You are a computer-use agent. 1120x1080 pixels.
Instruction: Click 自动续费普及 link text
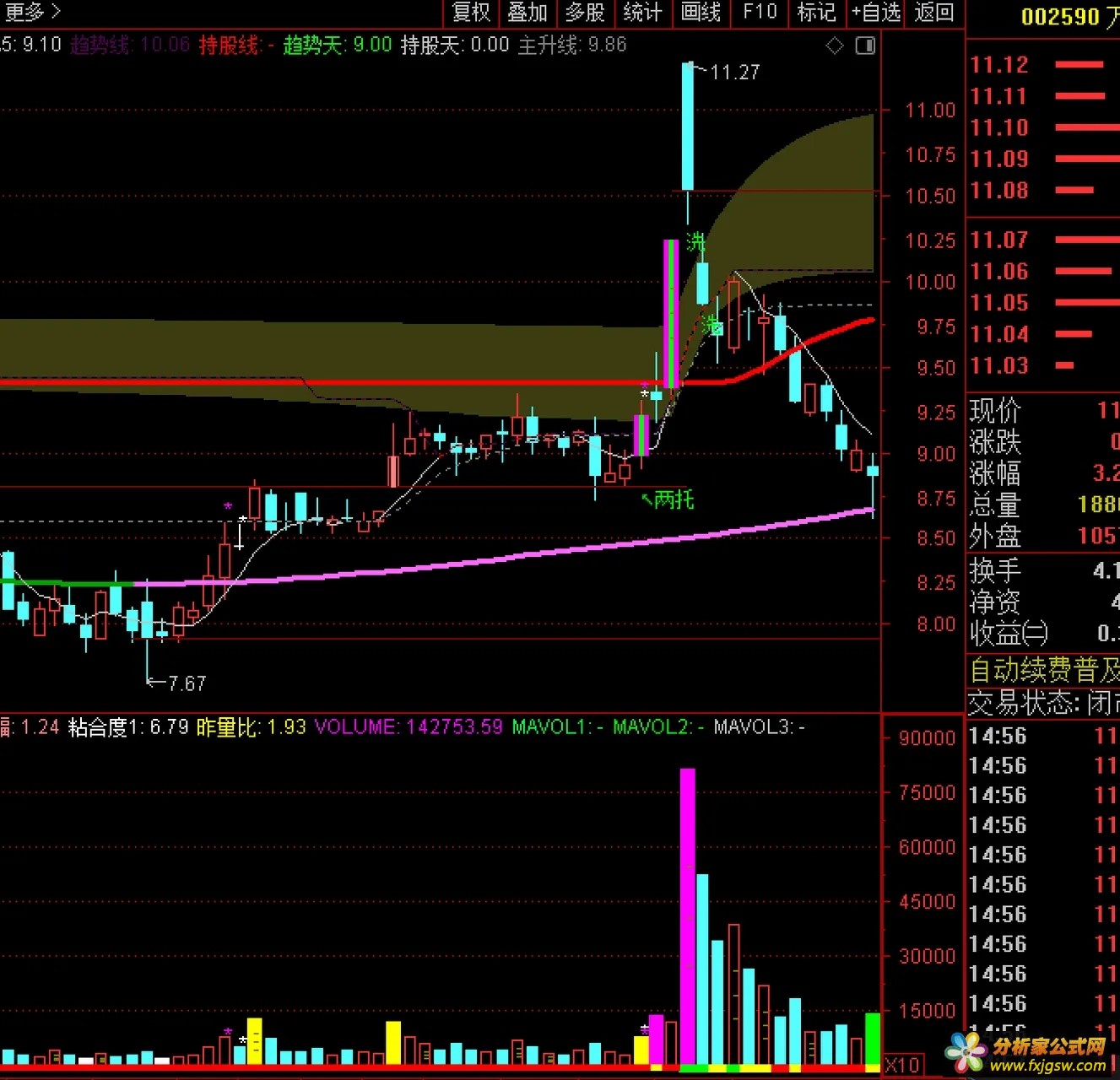click(x=1044, y=671)
